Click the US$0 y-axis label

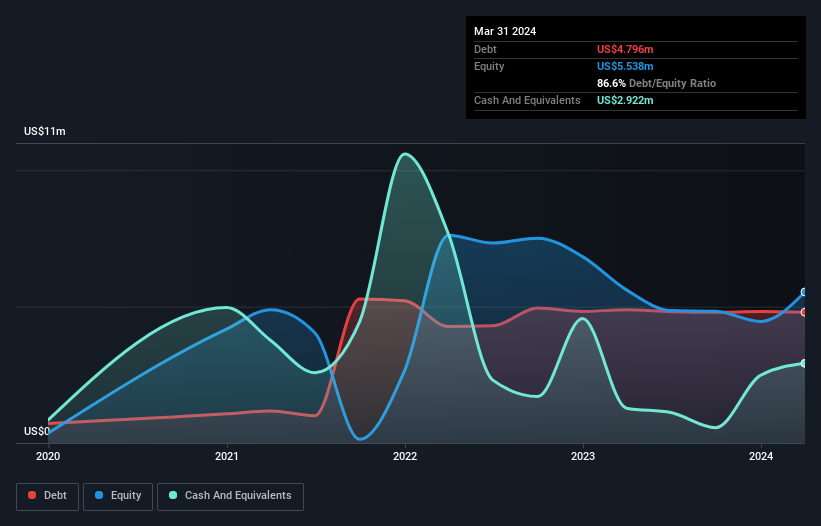pos(37,431)
